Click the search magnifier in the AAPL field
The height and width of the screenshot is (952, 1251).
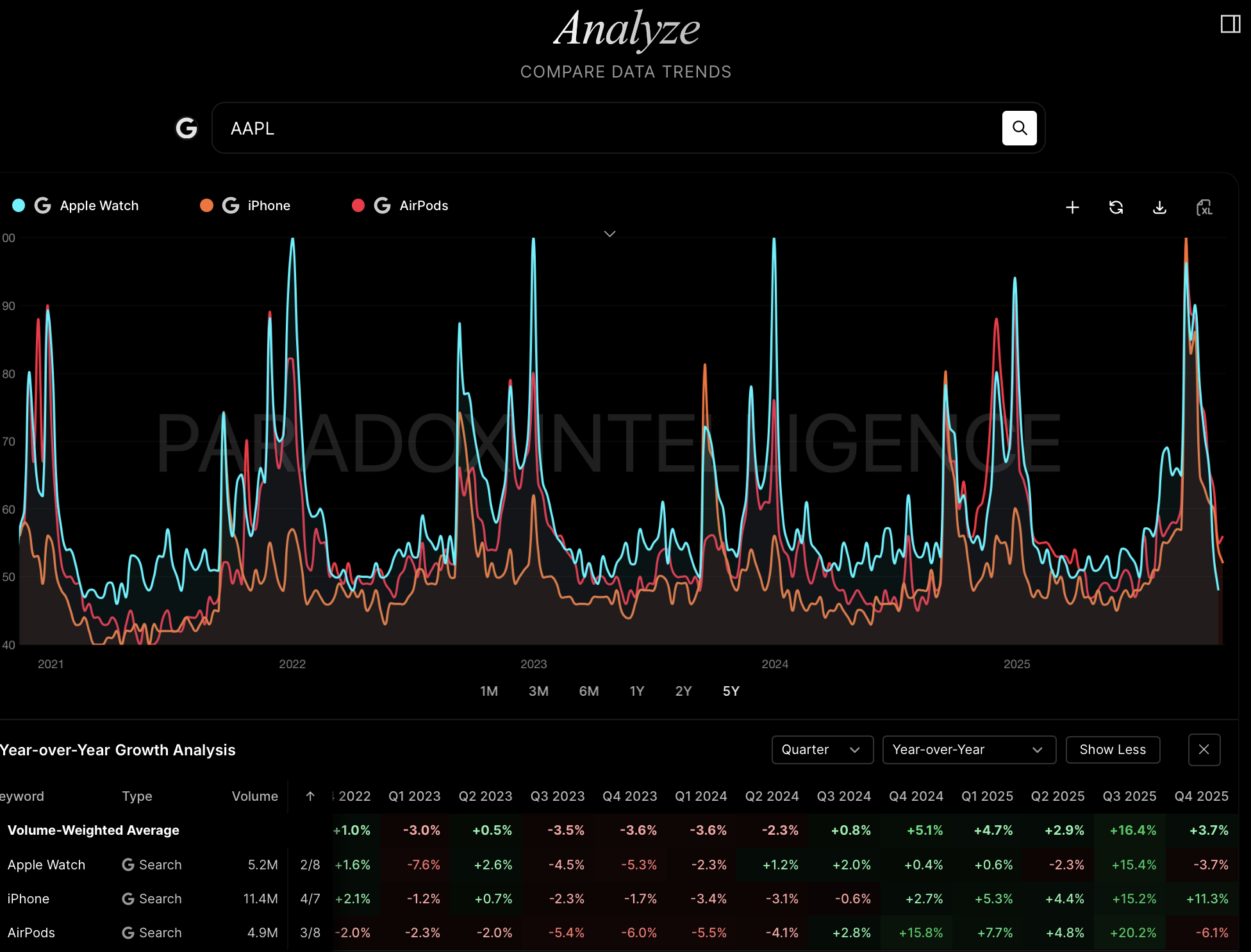[1019, 127]
